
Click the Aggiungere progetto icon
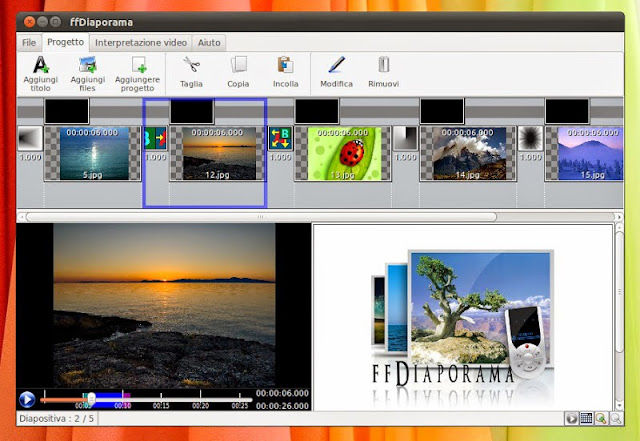(138, 65)
